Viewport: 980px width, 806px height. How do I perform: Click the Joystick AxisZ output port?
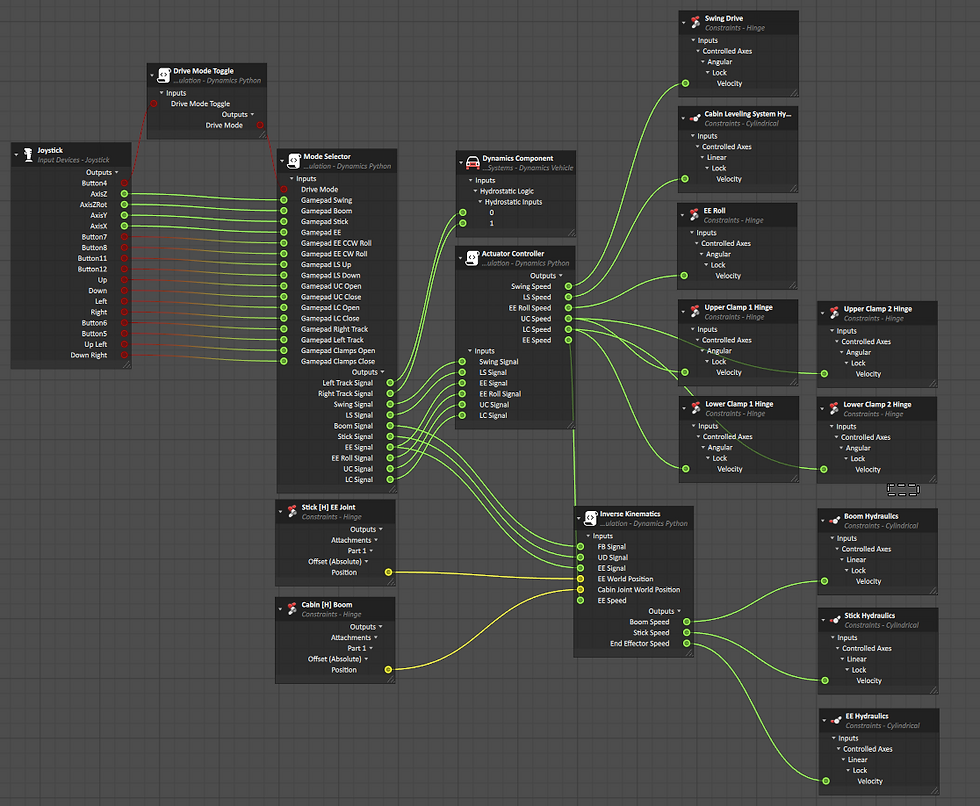124,194
